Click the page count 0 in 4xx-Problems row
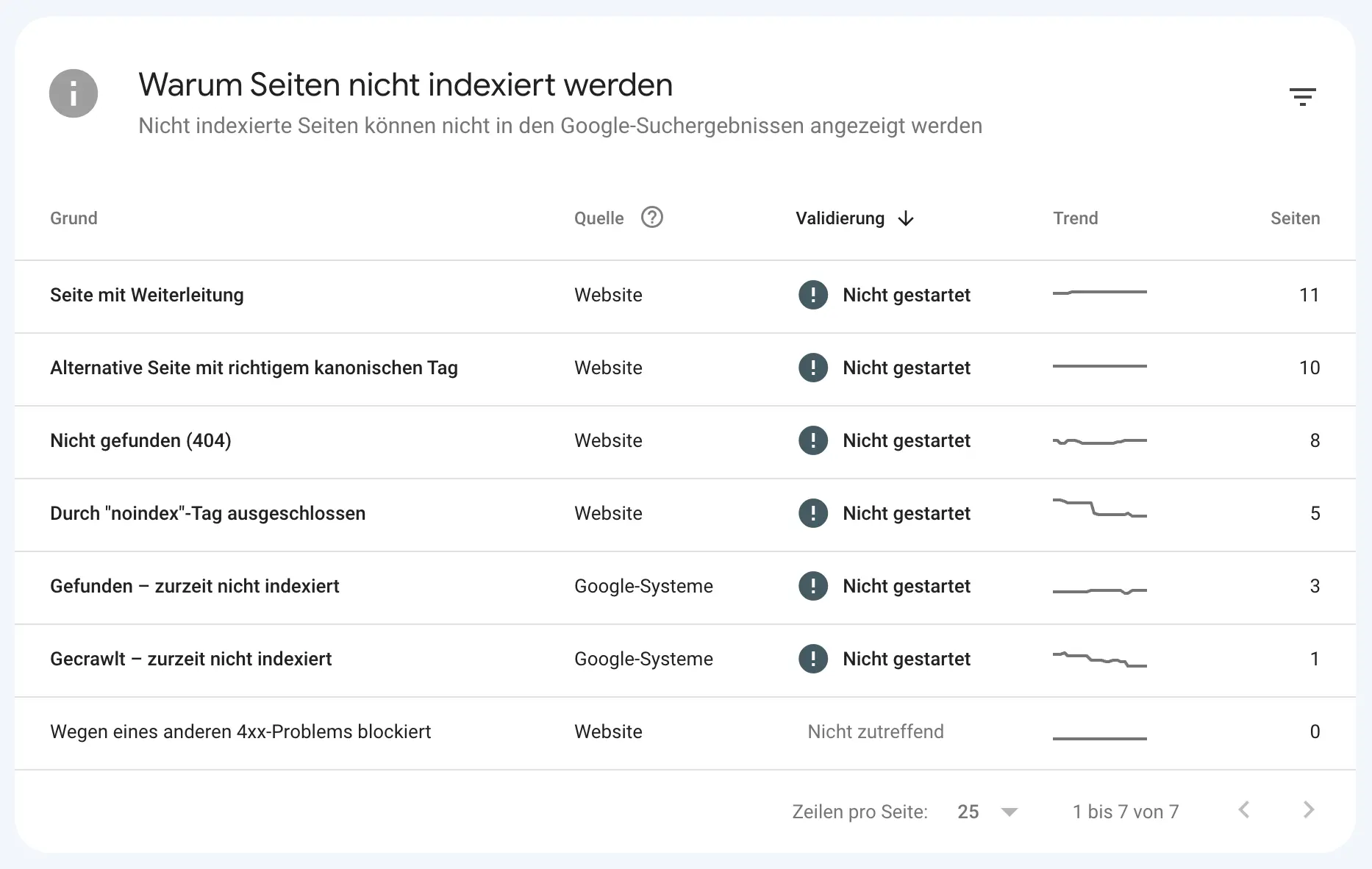The height and width of the screenshot is (869, 1372). pos(1315,732)
